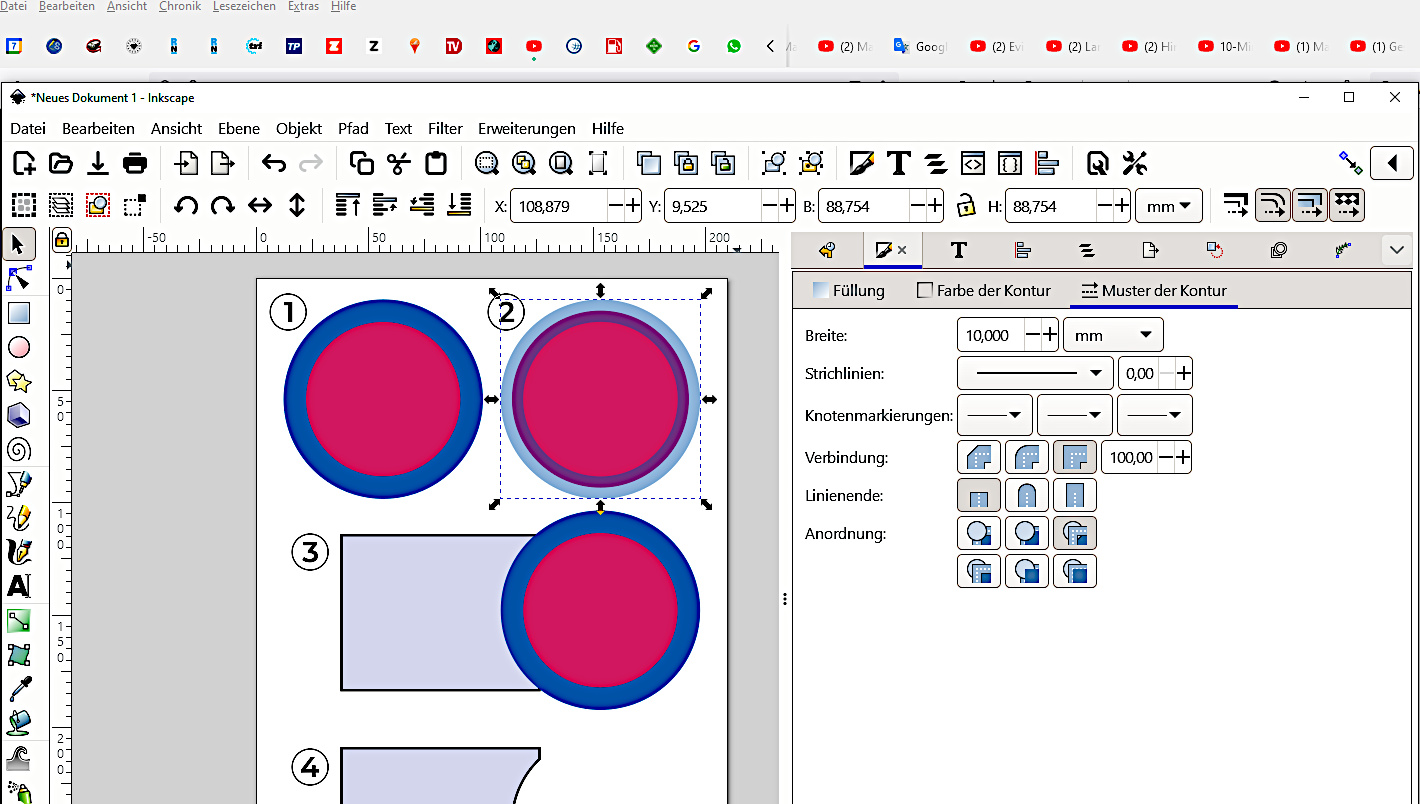The image size is (1420, 804).
Task: Open the Erweiterungen menu
Action: coord(526,128)
